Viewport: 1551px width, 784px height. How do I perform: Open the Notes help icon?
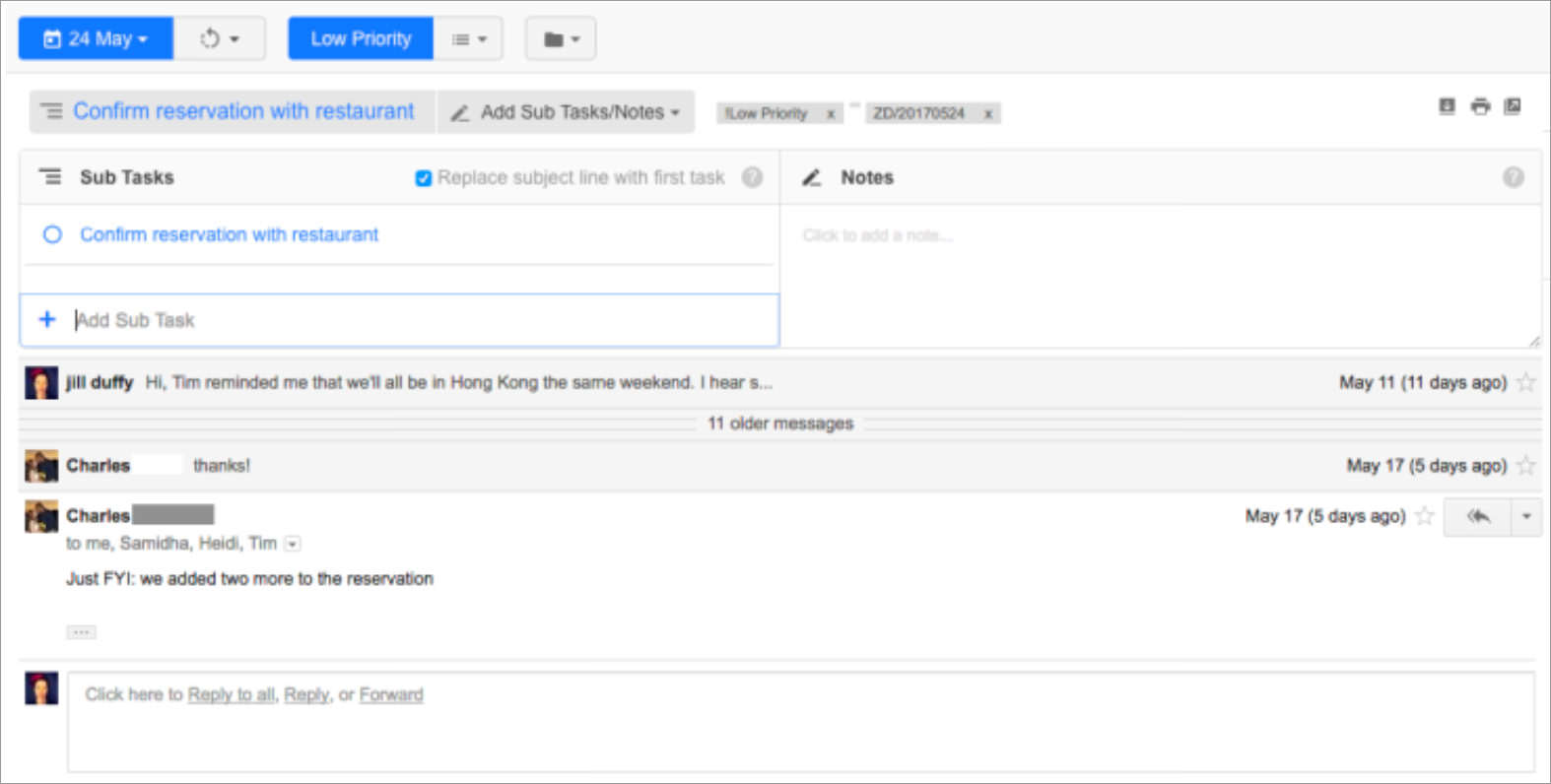(1514, 177)
